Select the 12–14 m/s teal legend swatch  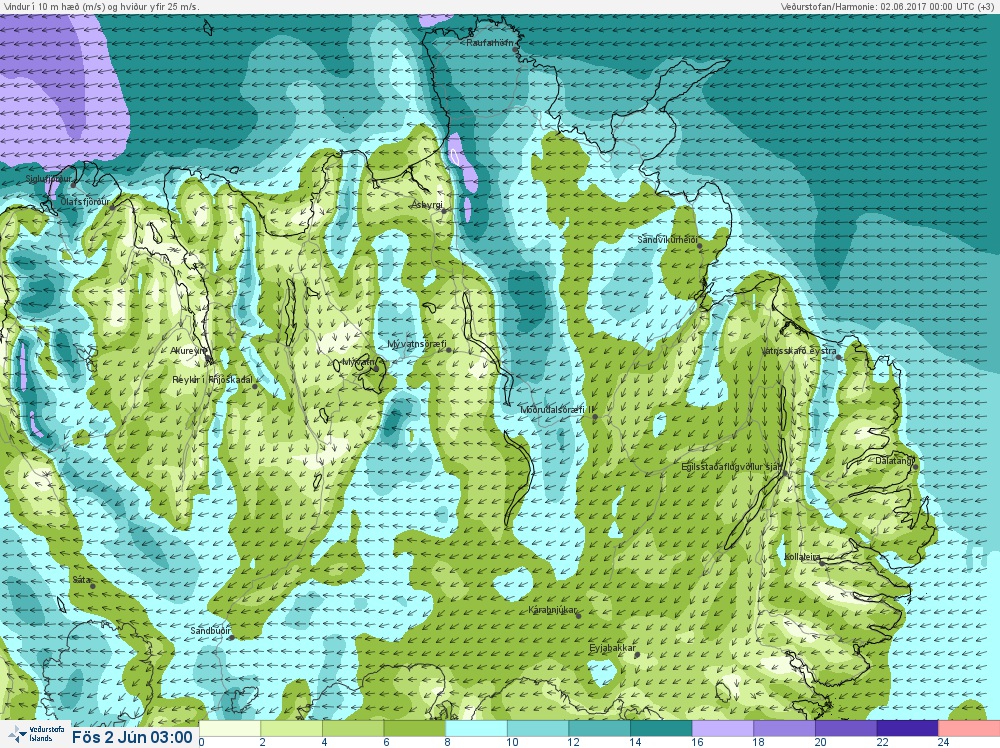(x=599, y=728)
